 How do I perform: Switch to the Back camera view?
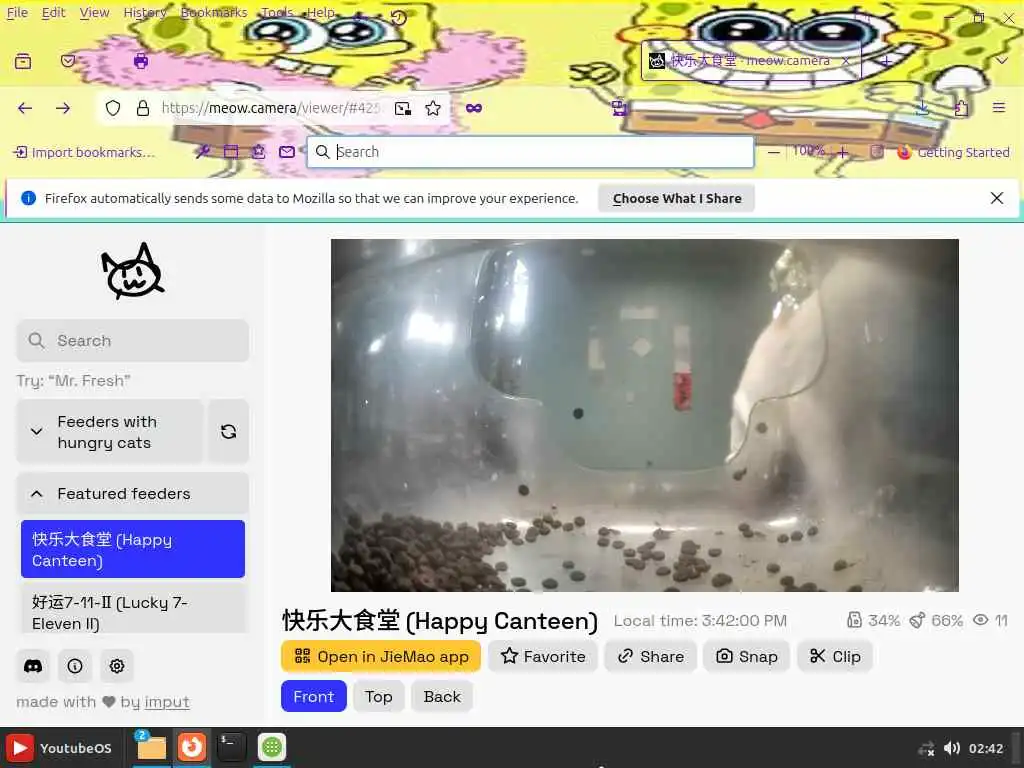442,697
